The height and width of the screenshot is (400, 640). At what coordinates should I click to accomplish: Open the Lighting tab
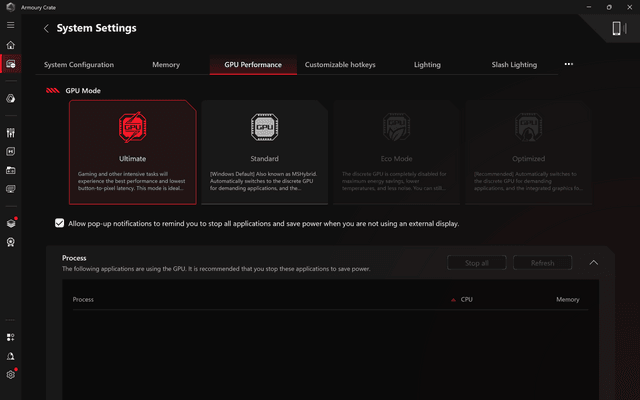point(427,64)
